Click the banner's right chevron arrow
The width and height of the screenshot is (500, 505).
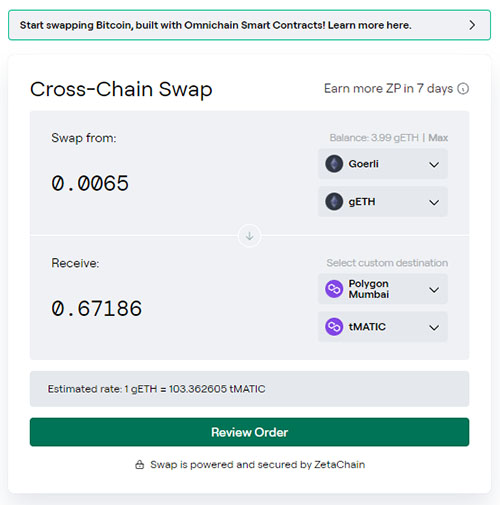(472, 25)
